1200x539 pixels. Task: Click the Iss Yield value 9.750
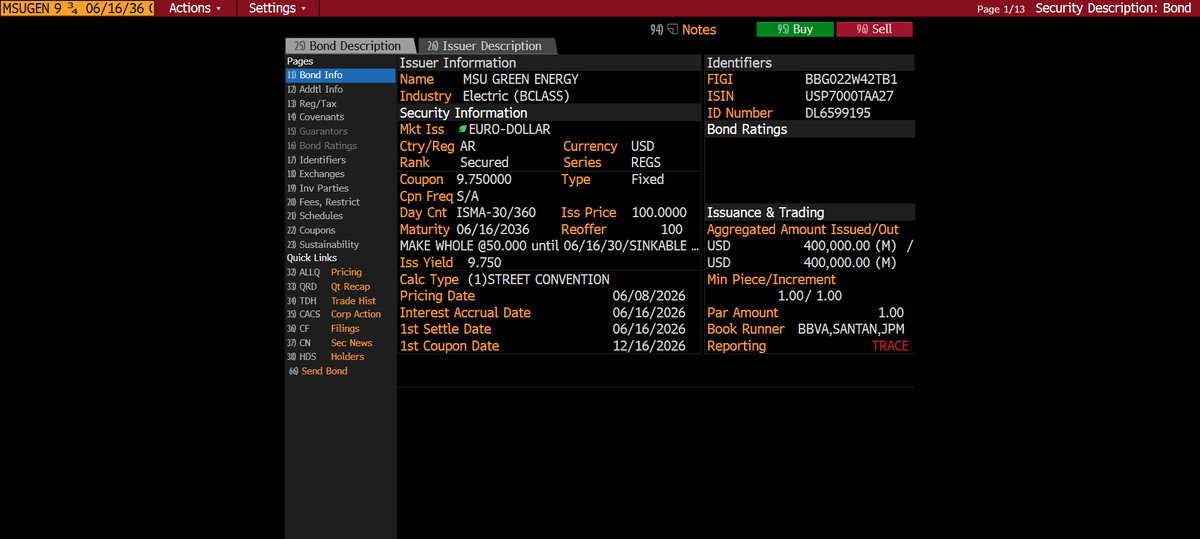click(x=484, y=262)
